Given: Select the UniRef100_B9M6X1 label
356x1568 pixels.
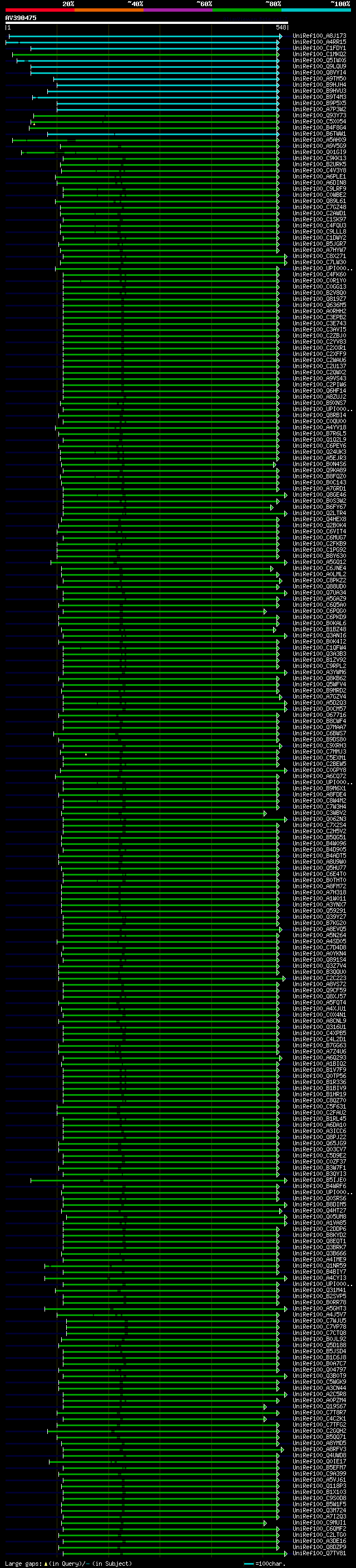Looking at the screenshot, I should tap(319, 788).
